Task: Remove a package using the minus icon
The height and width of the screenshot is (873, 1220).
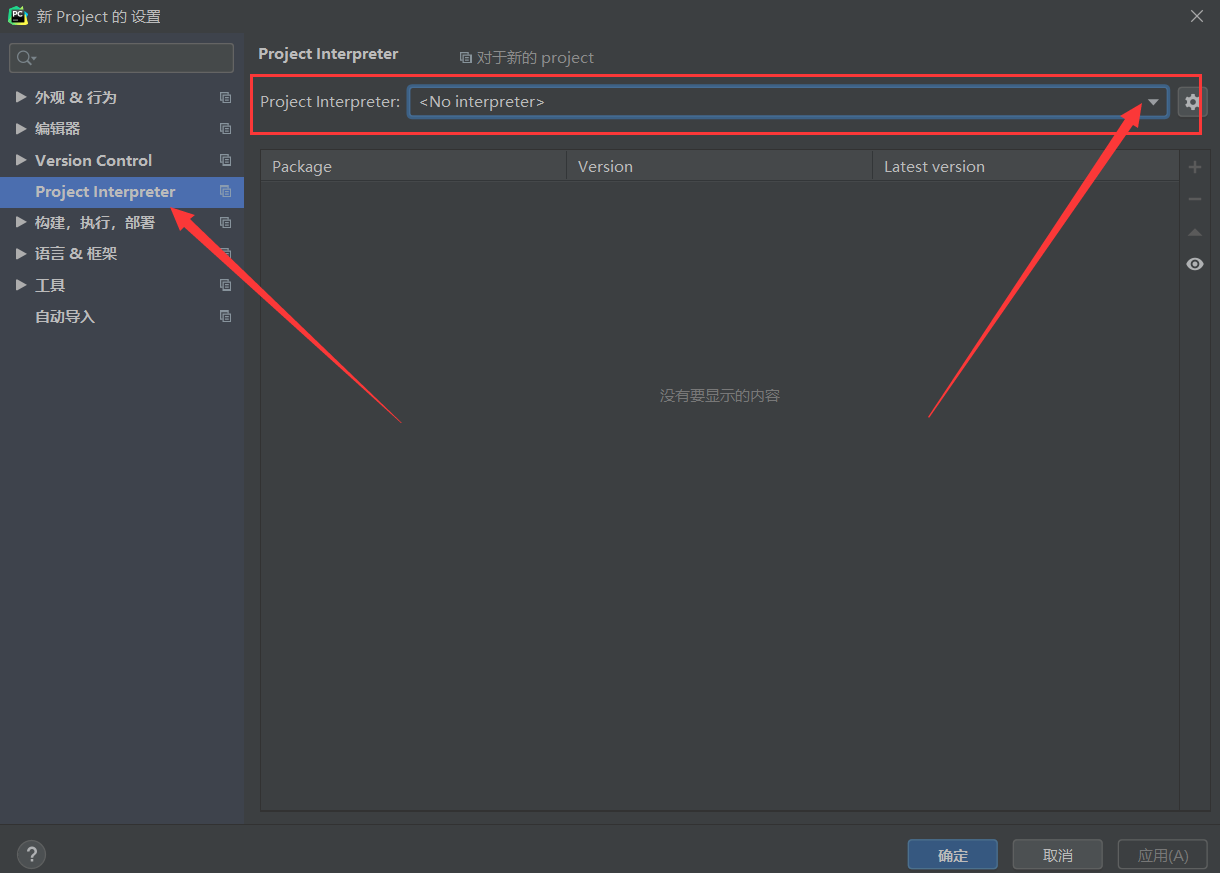Action: 1194,198
